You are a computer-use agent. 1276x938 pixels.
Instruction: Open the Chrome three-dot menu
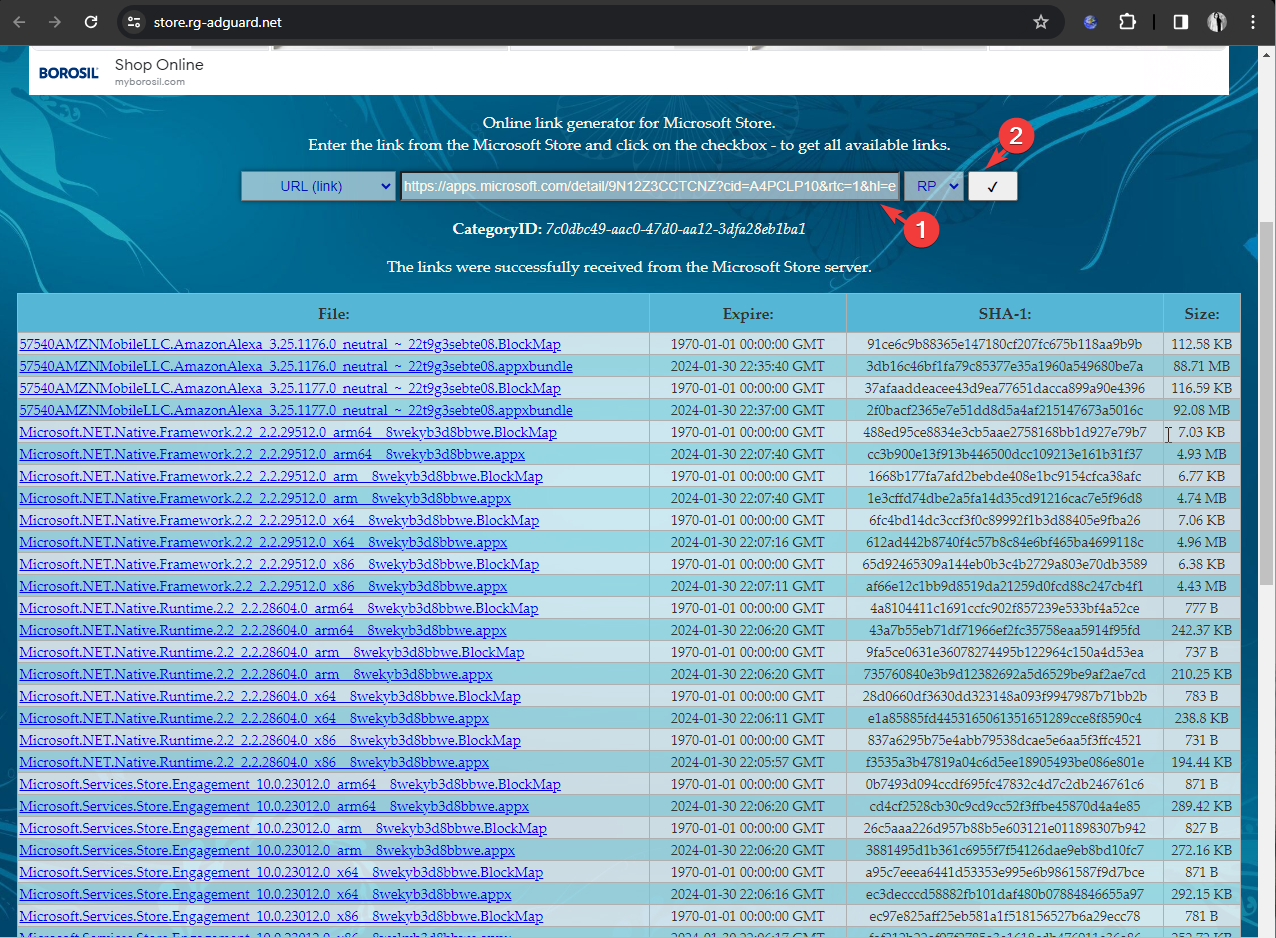coord(1253,22)
